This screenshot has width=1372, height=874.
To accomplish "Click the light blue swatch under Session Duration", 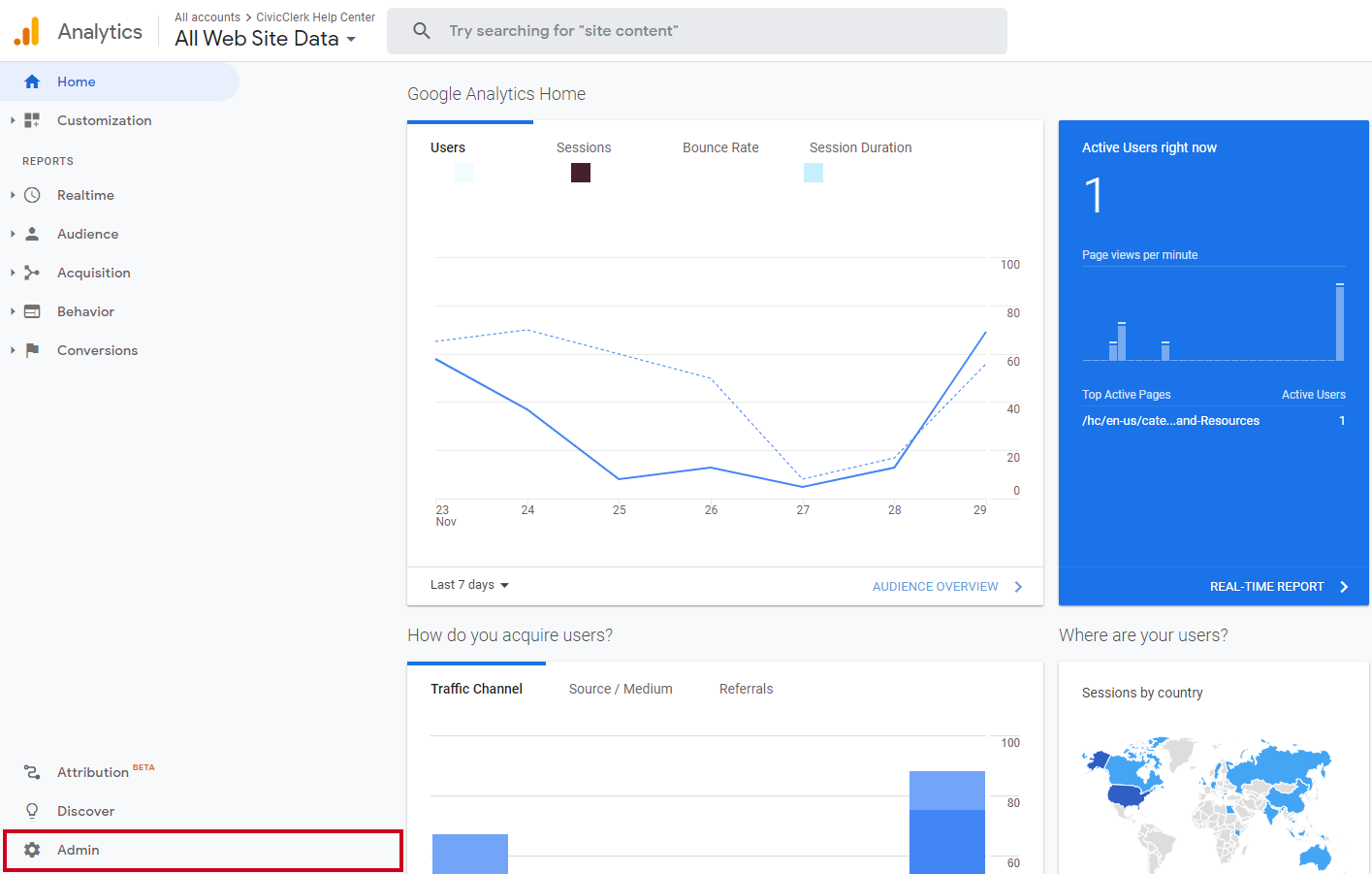I will [x=814, y=173].
